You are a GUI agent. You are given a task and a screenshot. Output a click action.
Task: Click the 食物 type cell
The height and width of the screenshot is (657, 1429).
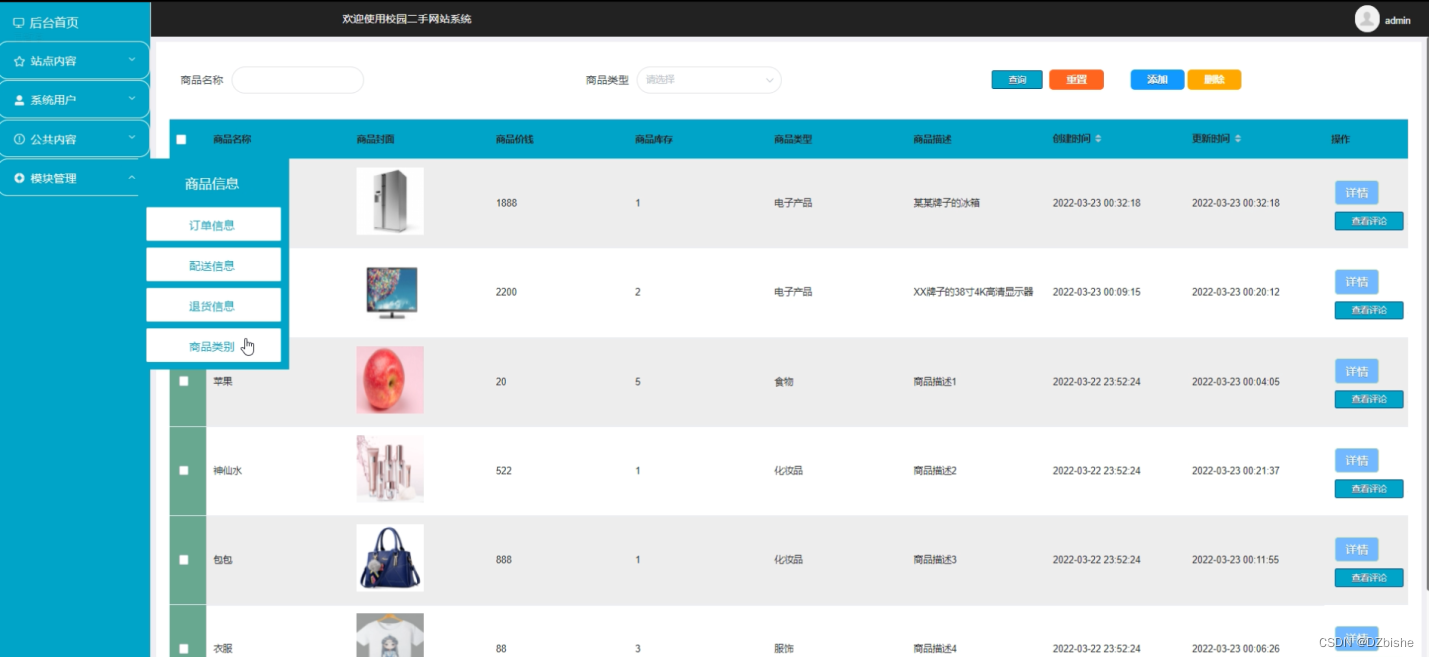[x=783, y=381]
